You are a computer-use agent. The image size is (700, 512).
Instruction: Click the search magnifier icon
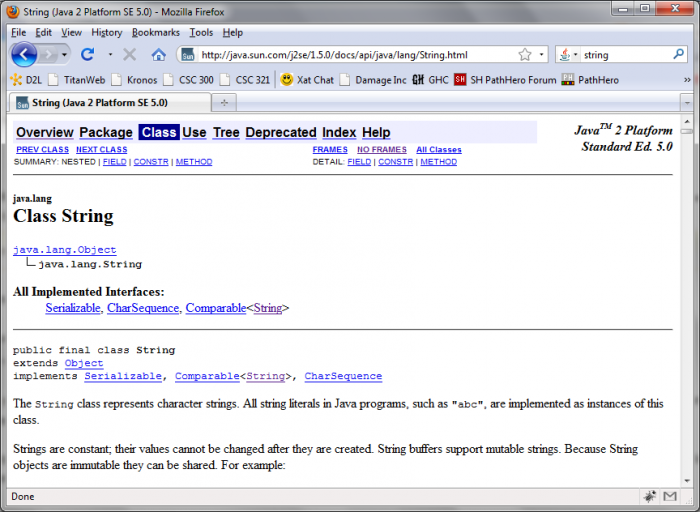coord(678,54)
